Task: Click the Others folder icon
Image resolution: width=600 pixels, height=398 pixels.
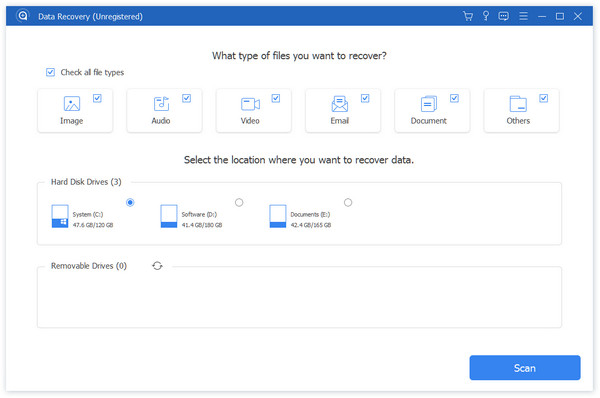Action: pos(518,104)
